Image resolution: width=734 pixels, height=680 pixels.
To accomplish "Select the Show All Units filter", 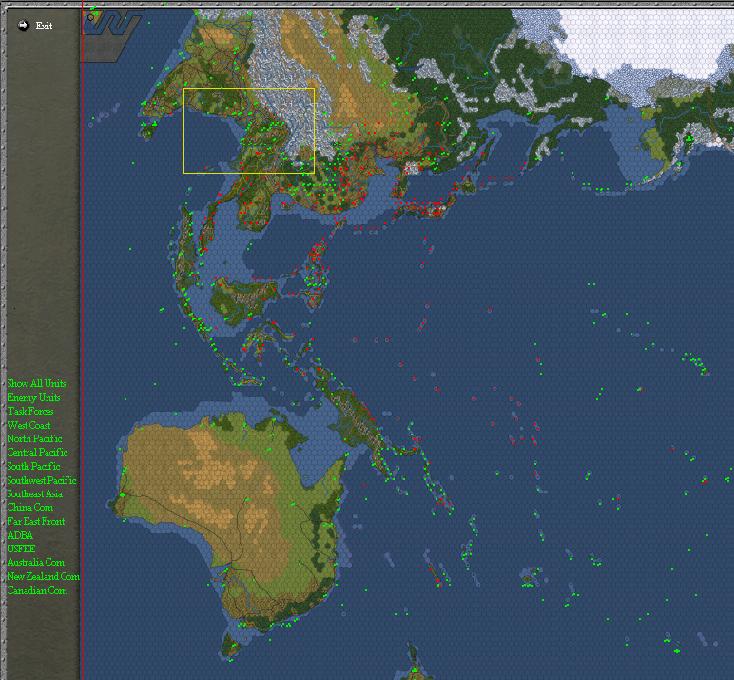I will (x=37, y=383).
